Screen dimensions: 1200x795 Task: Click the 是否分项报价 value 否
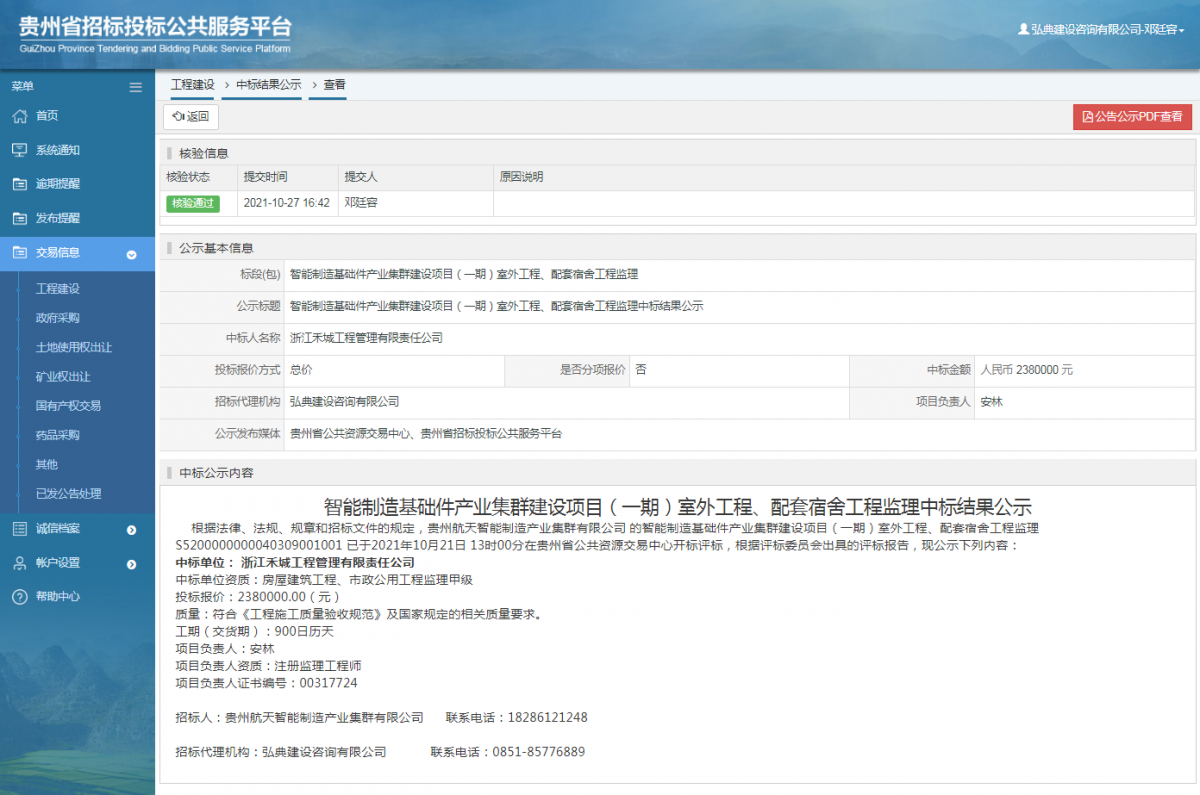(641, 370)
